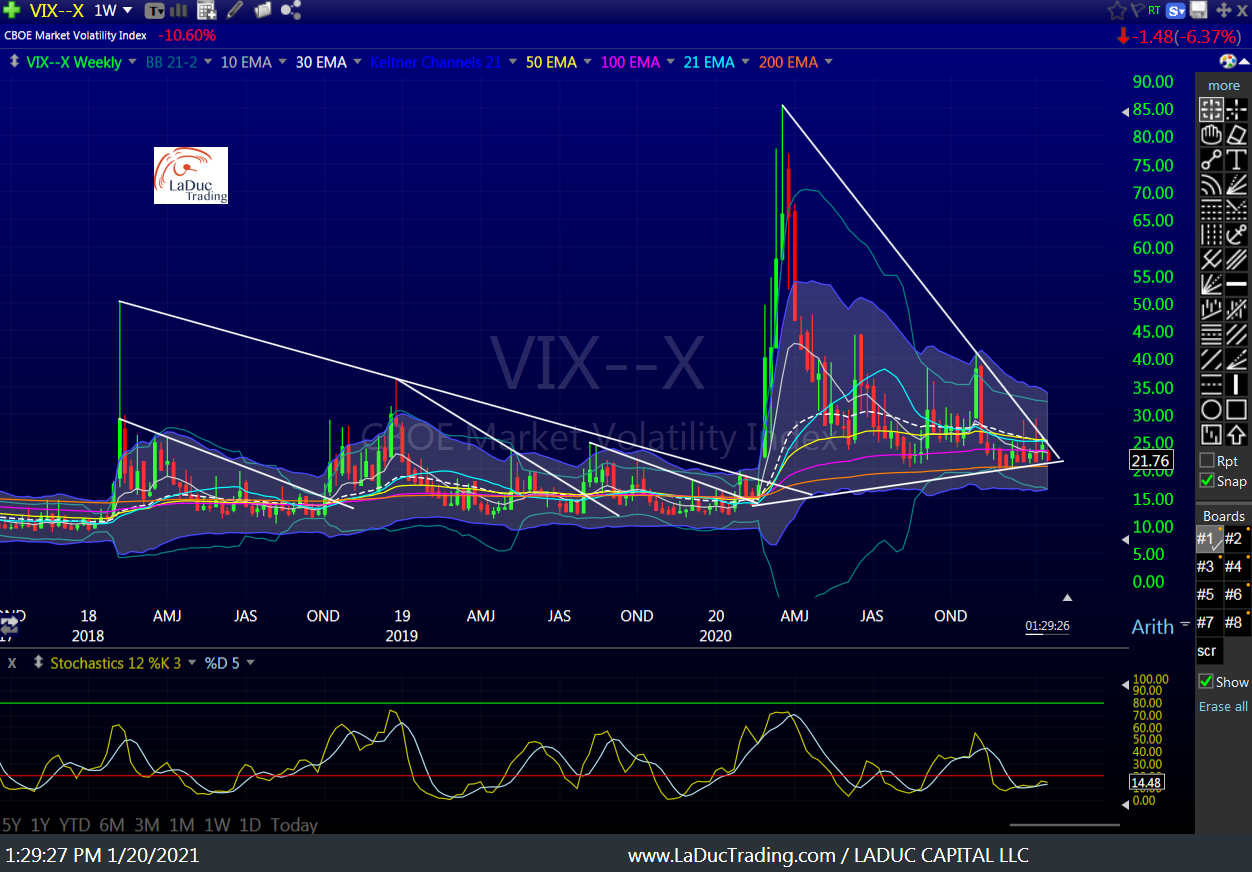This screenshot has height=872, width=1252.
Task: Select the pencil drawing icon in top toolbar
Action: tap(235, 11)
